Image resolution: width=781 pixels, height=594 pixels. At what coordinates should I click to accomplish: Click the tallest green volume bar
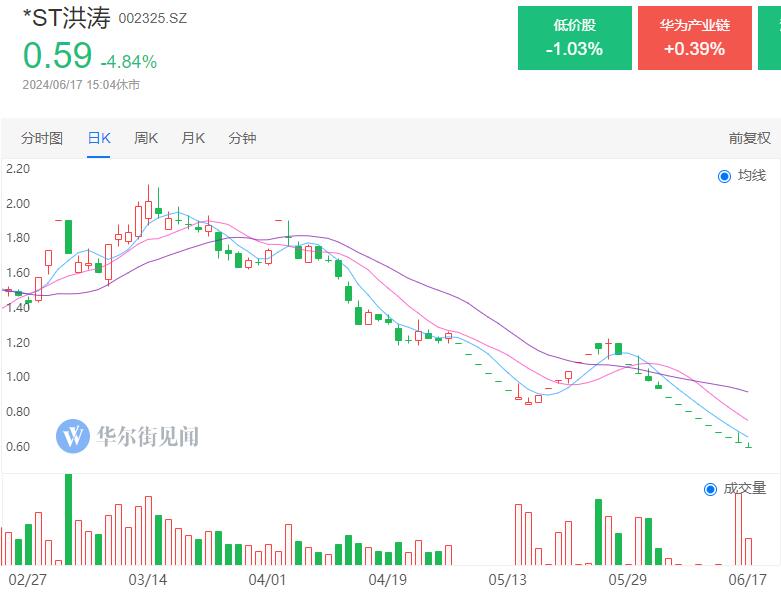[69, 519]
